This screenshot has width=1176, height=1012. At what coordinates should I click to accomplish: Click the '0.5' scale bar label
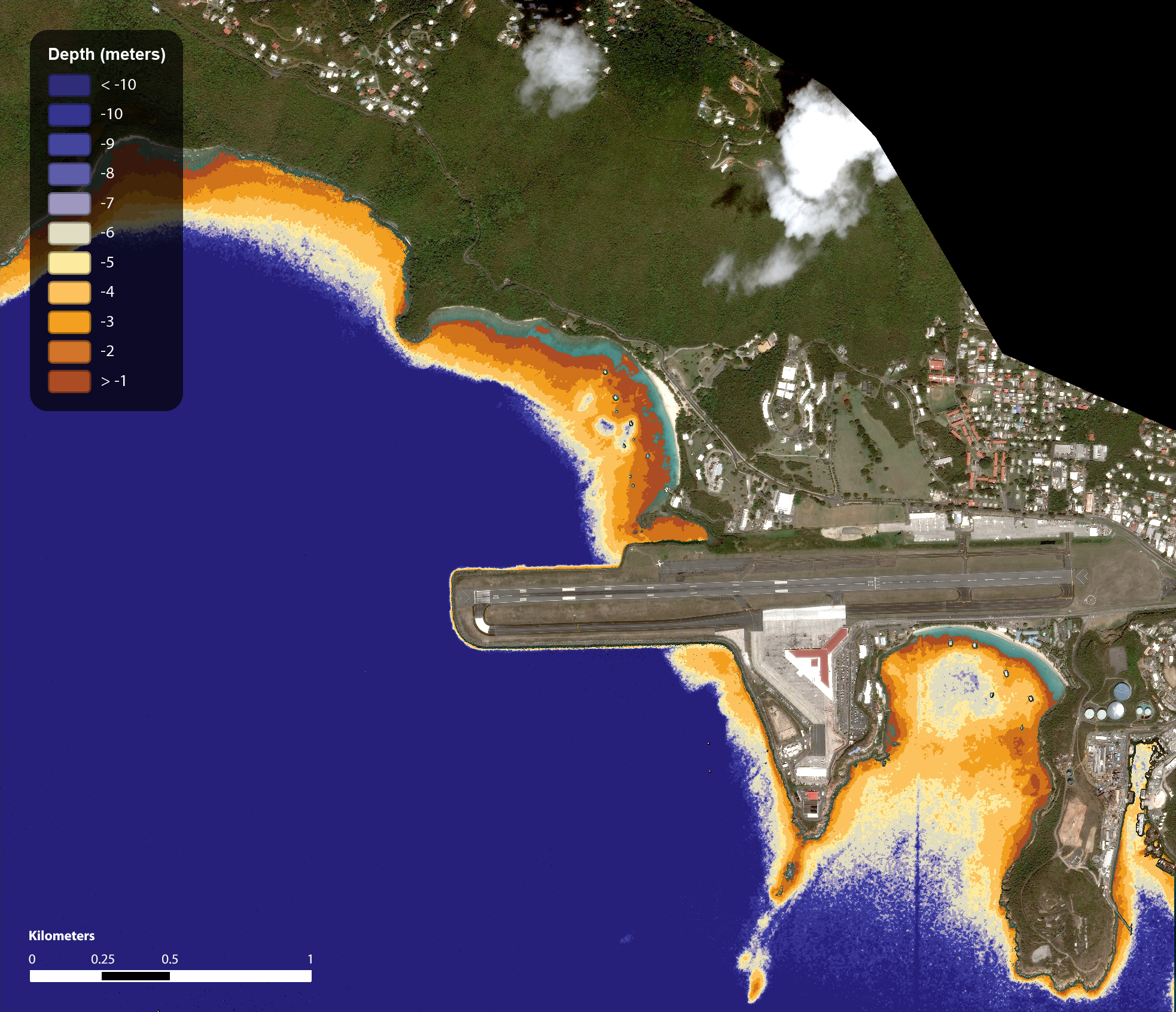pos(170,959)
